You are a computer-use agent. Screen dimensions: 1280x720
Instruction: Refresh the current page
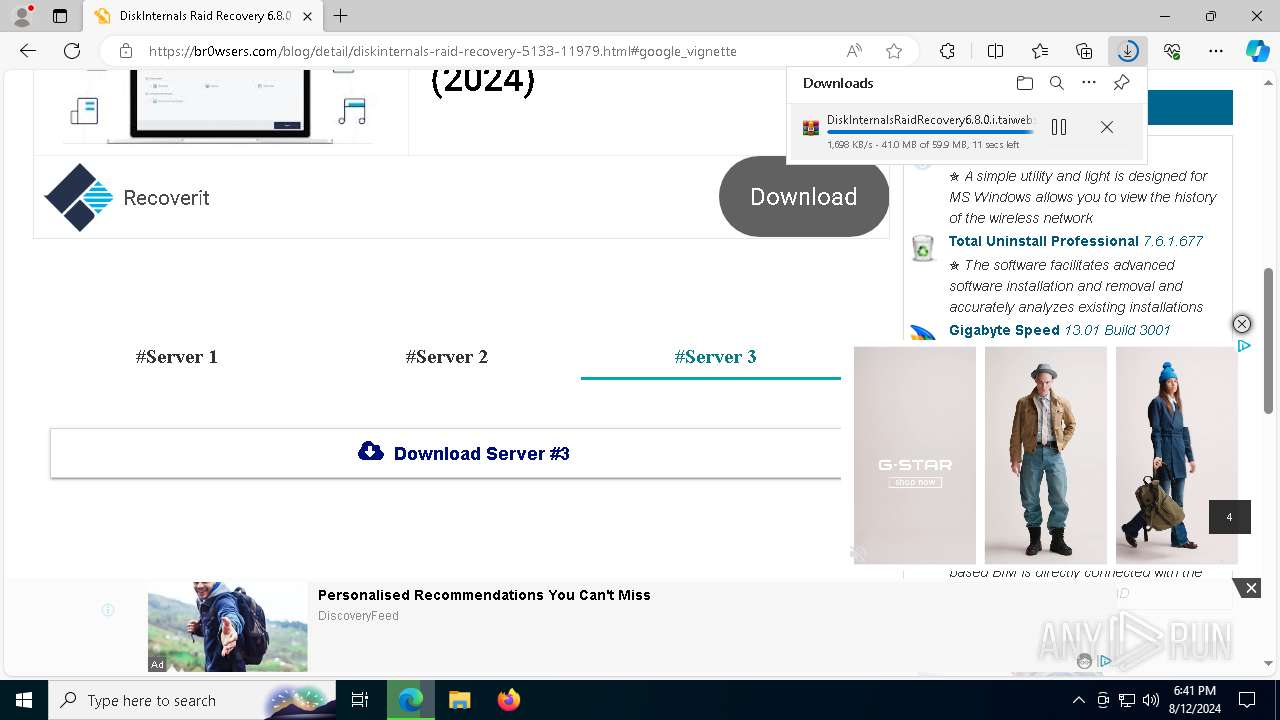pos(72,51)
